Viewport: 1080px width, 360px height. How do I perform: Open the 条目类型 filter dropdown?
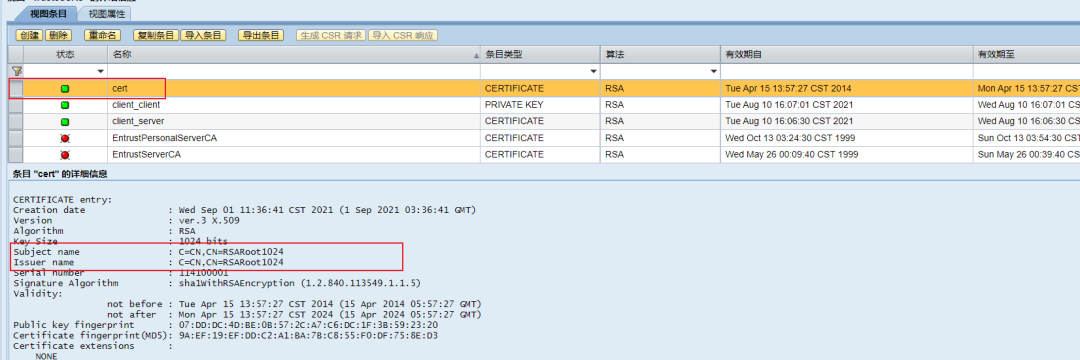tap(594, 72)
